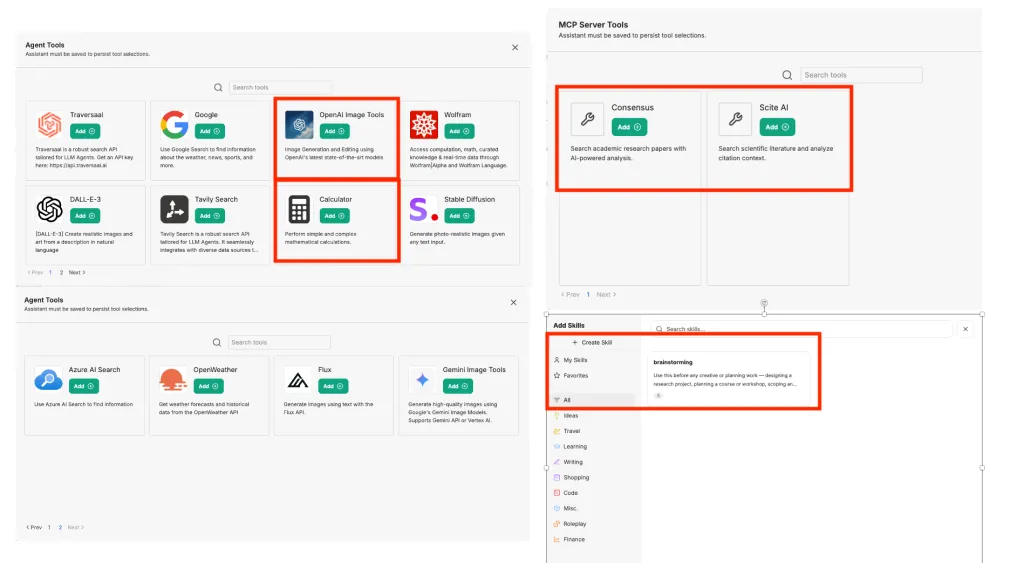Go to page 2 in top Agent Tools
Image resolution: width=1024 pixels, height=563 pixels.
coord(61,272)
